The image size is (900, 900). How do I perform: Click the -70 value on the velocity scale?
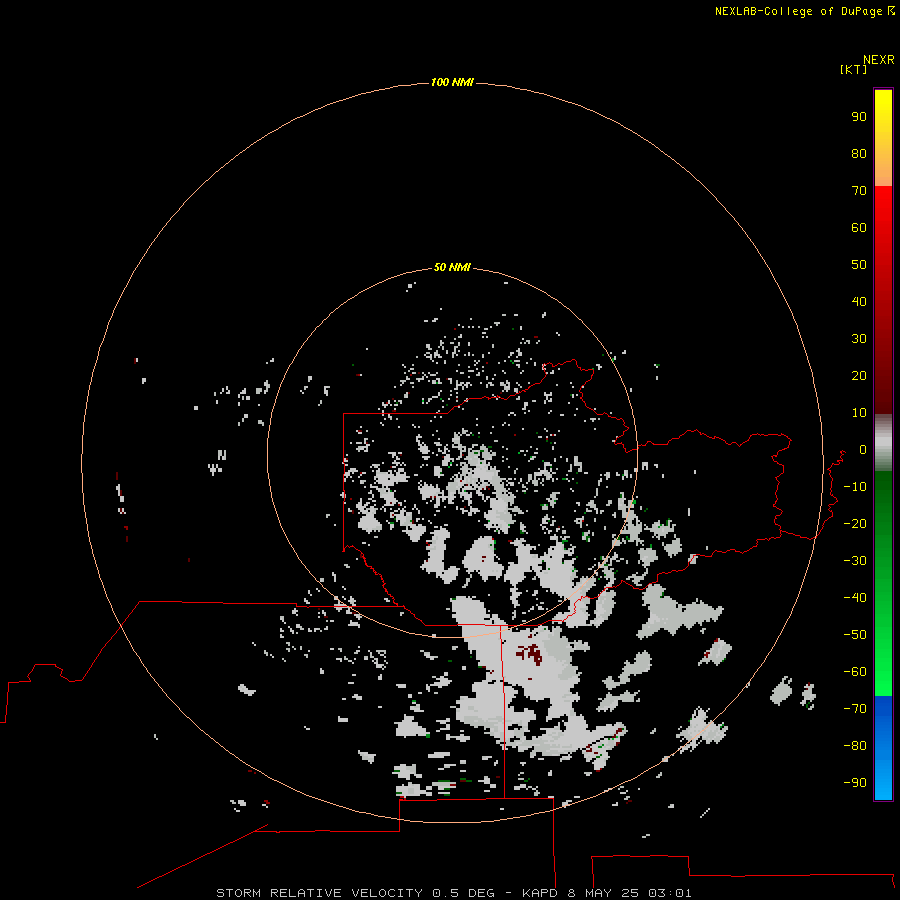[855, 709]
